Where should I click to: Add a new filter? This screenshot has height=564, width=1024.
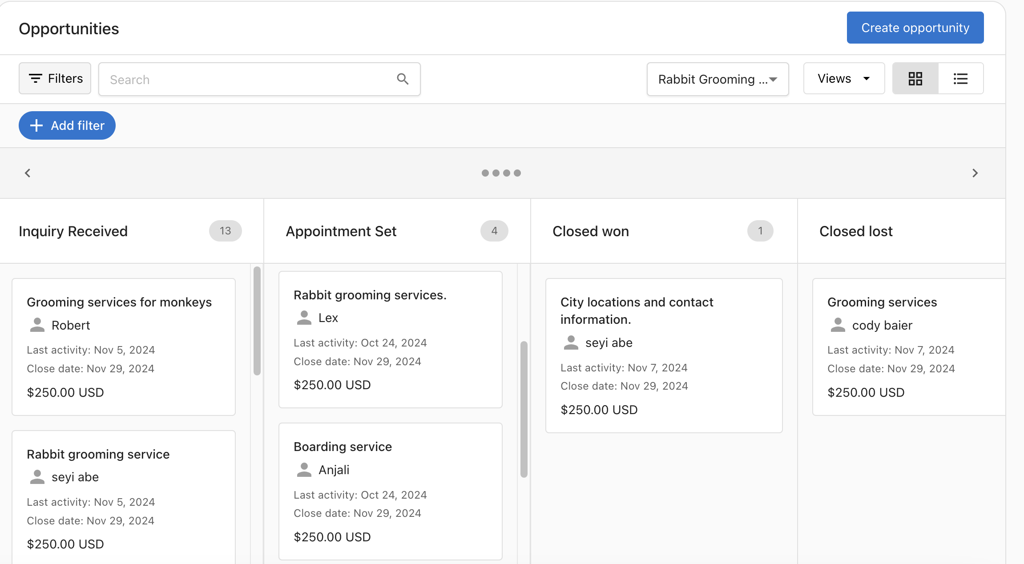[x=67, y=126]
